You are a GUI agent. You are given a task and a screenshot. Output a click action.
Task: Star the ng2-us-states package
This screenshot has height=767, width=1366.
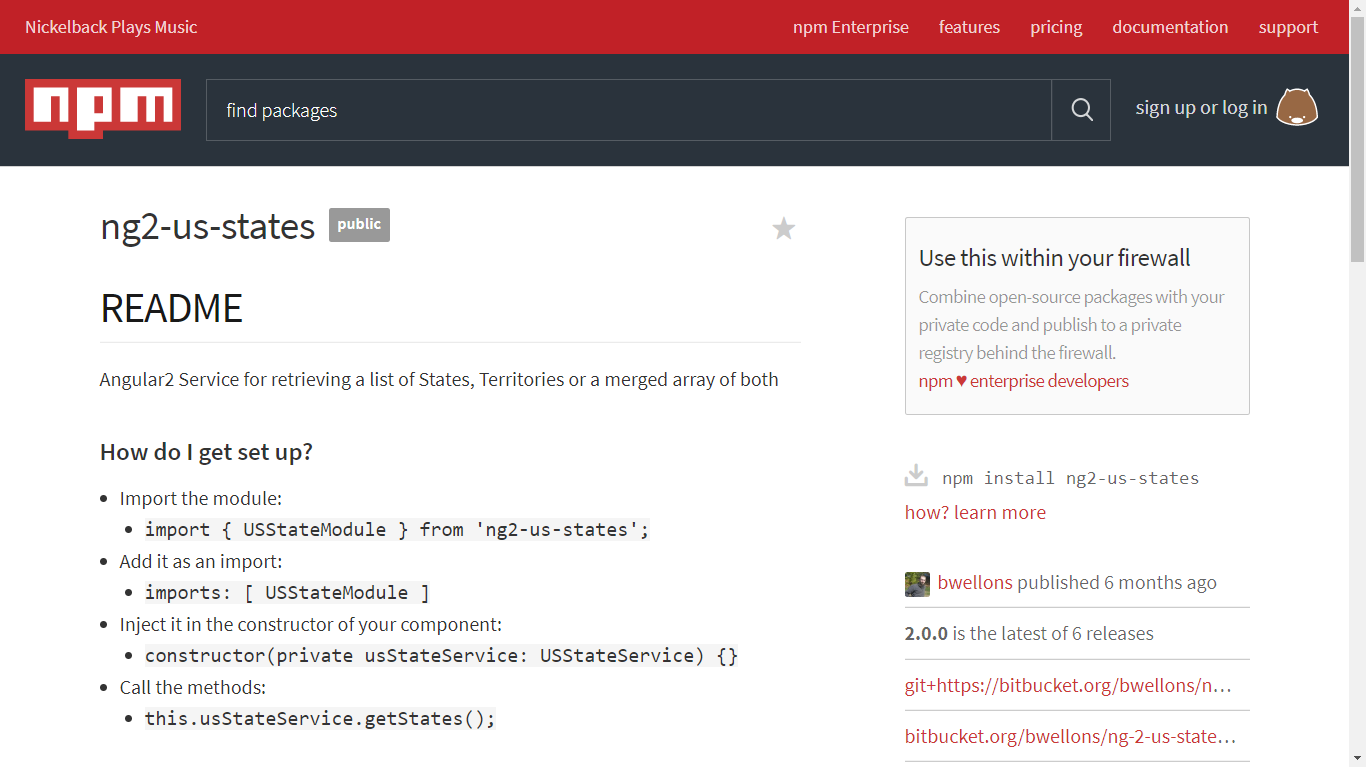[x=784, y=229]
